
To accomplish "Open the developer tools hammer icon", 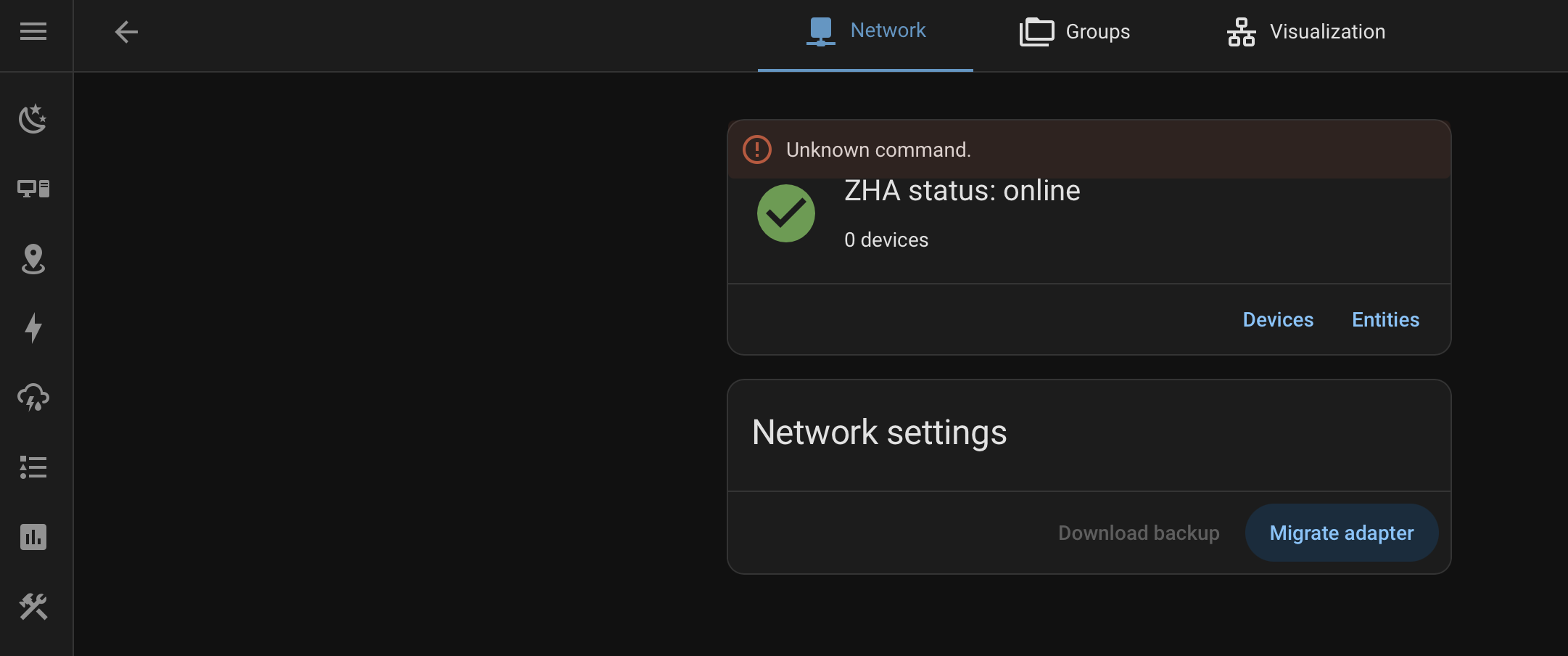I will [x=33, y=607].
